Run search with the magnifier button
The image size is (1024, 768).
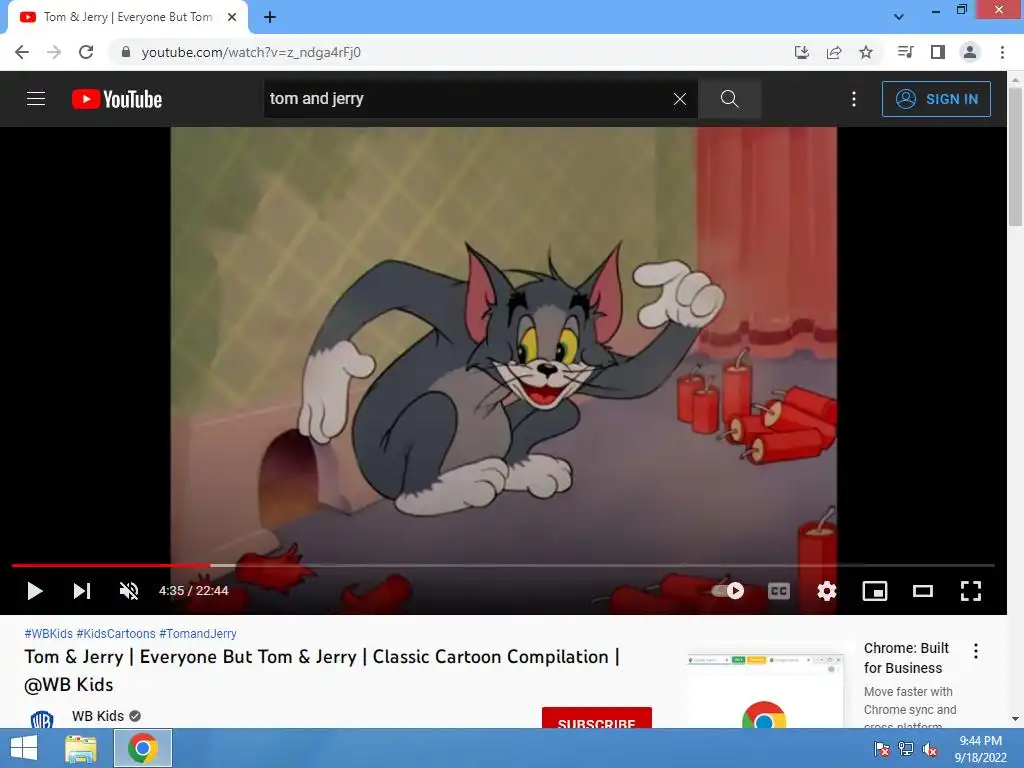[729, 99]
